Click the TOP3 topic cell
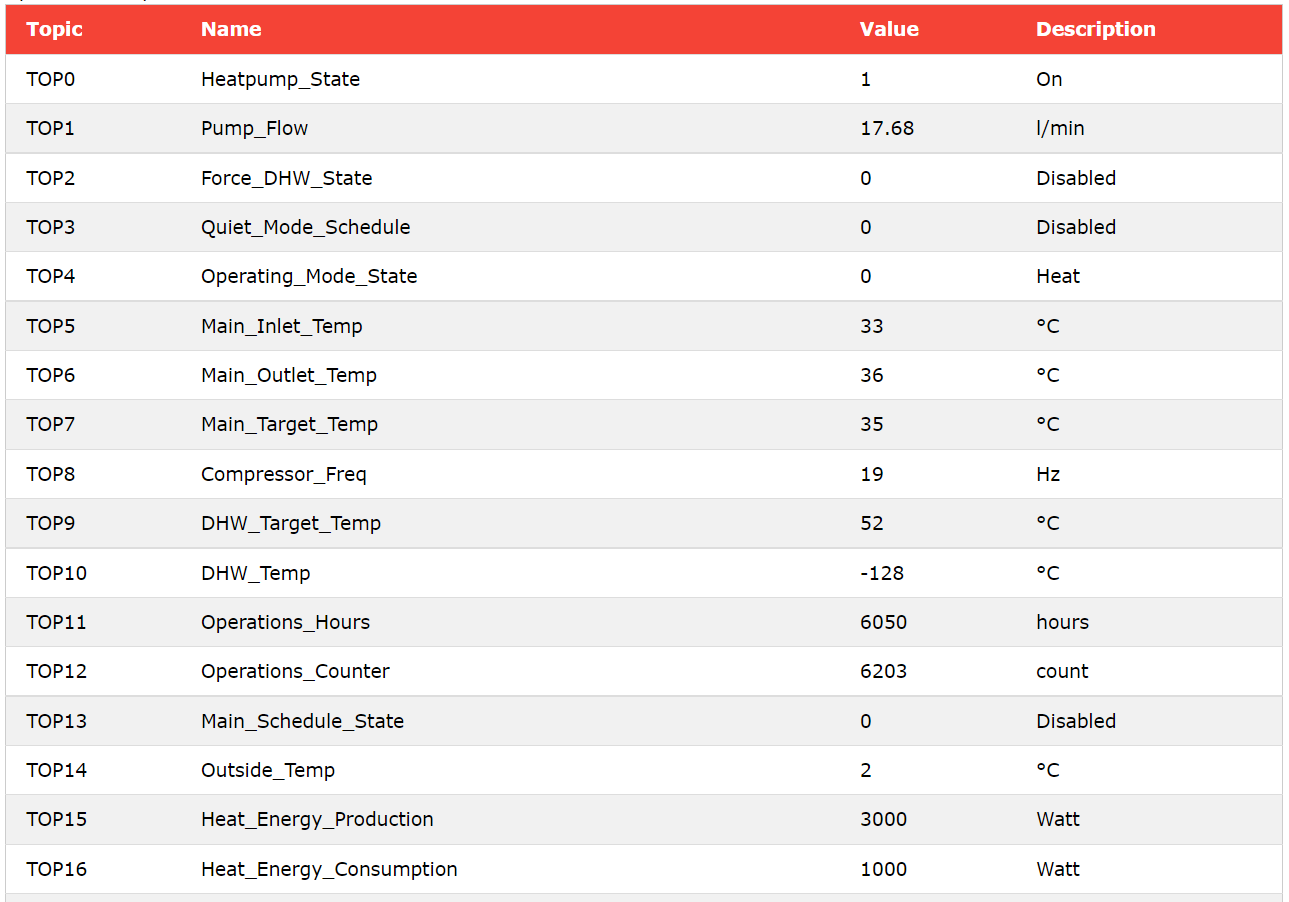This screenshot has height=902, width=1289. 50,227
